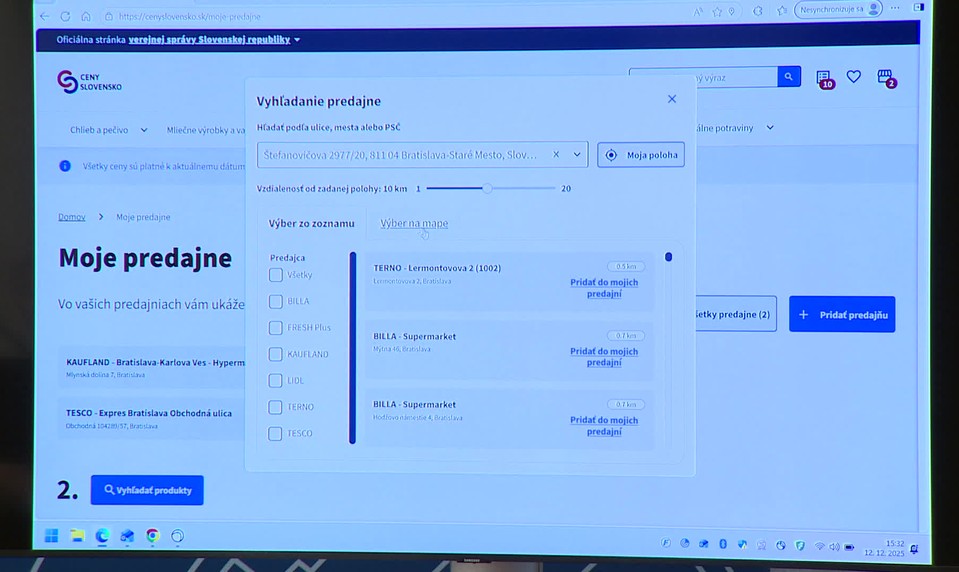Check the TESCO seller checkbox
This screenshot has width=959, height=572.
pyautogui.click(x=276, y=434)
